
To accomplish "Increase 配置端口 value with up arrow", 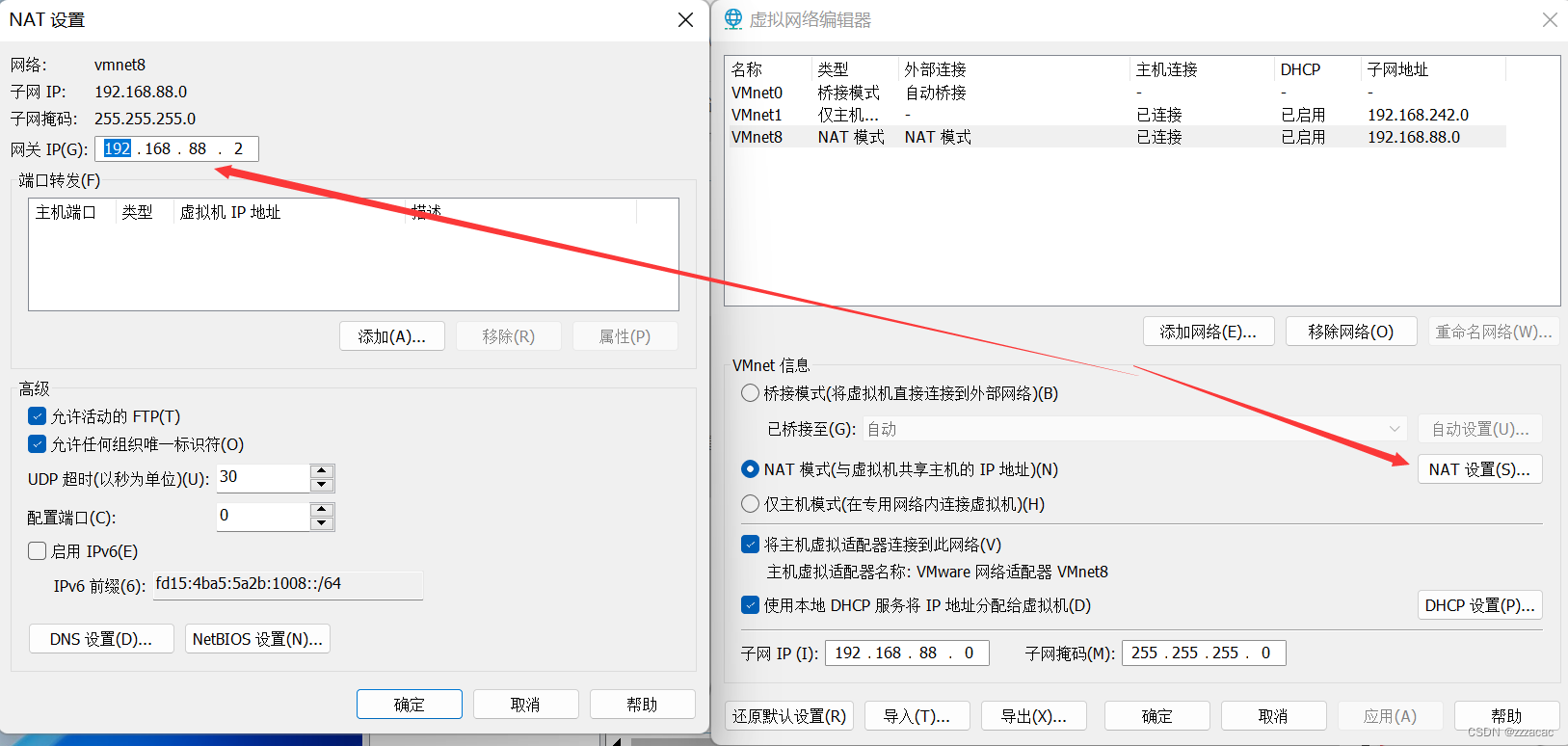I will click(323, 510).
